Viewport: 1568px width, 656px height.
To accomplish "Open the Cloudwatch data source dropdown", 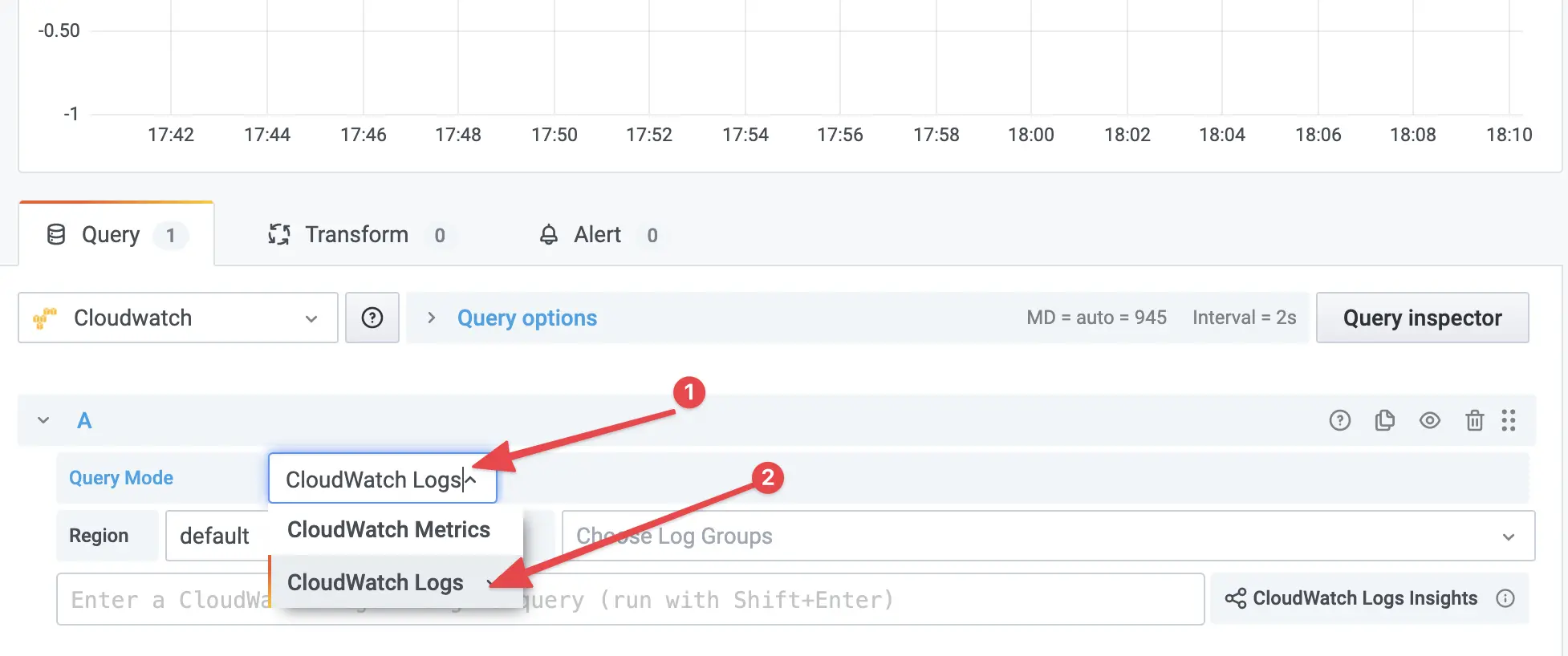I will click(x=178, y=318).
